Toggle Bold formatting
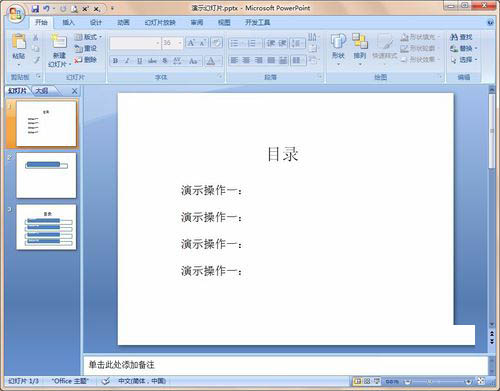The width and height of the screenshot is (500, 391). (x=115, y=61)
